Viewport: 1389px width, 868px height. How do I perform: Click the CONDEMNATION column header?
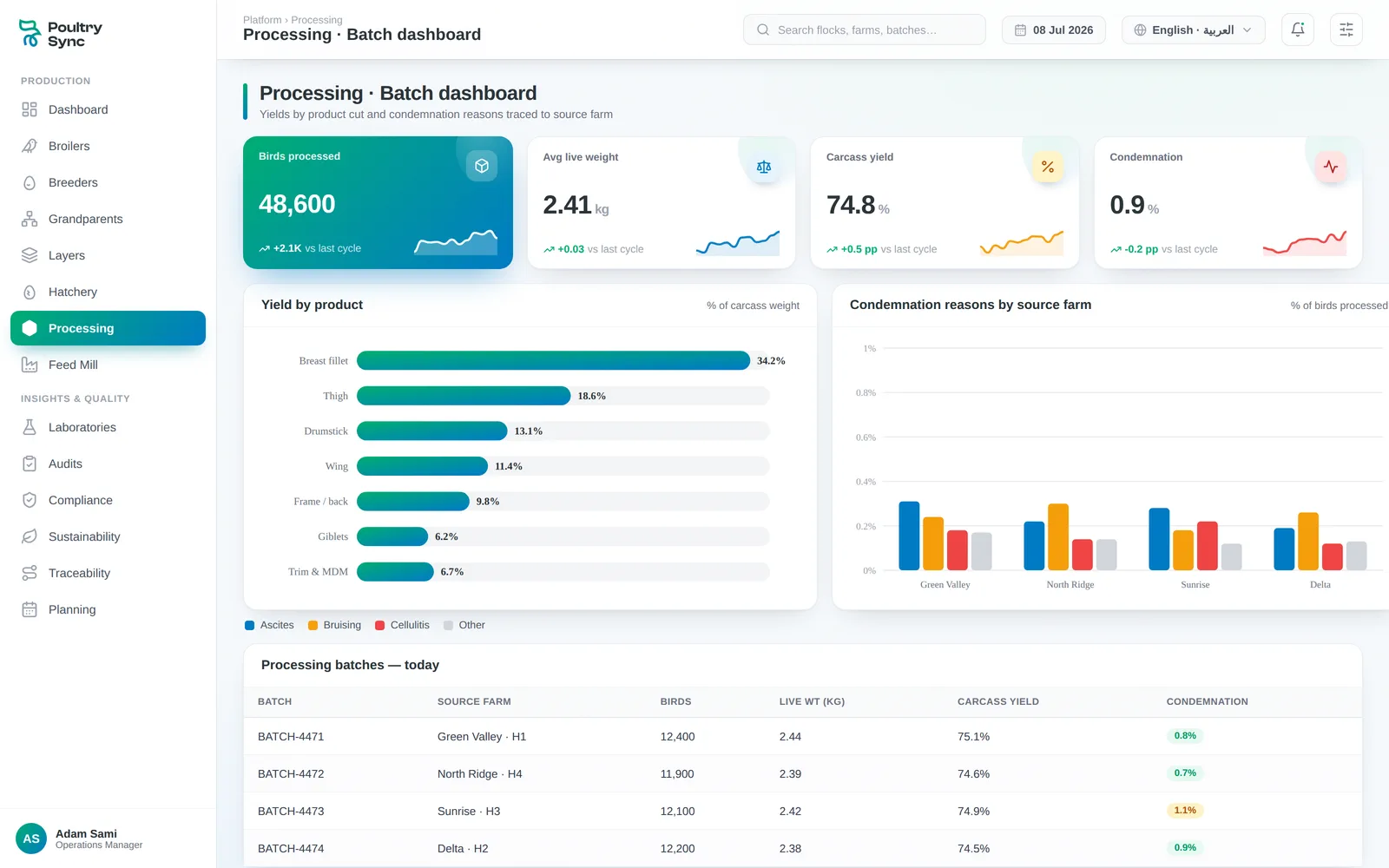coord(1208,701)
